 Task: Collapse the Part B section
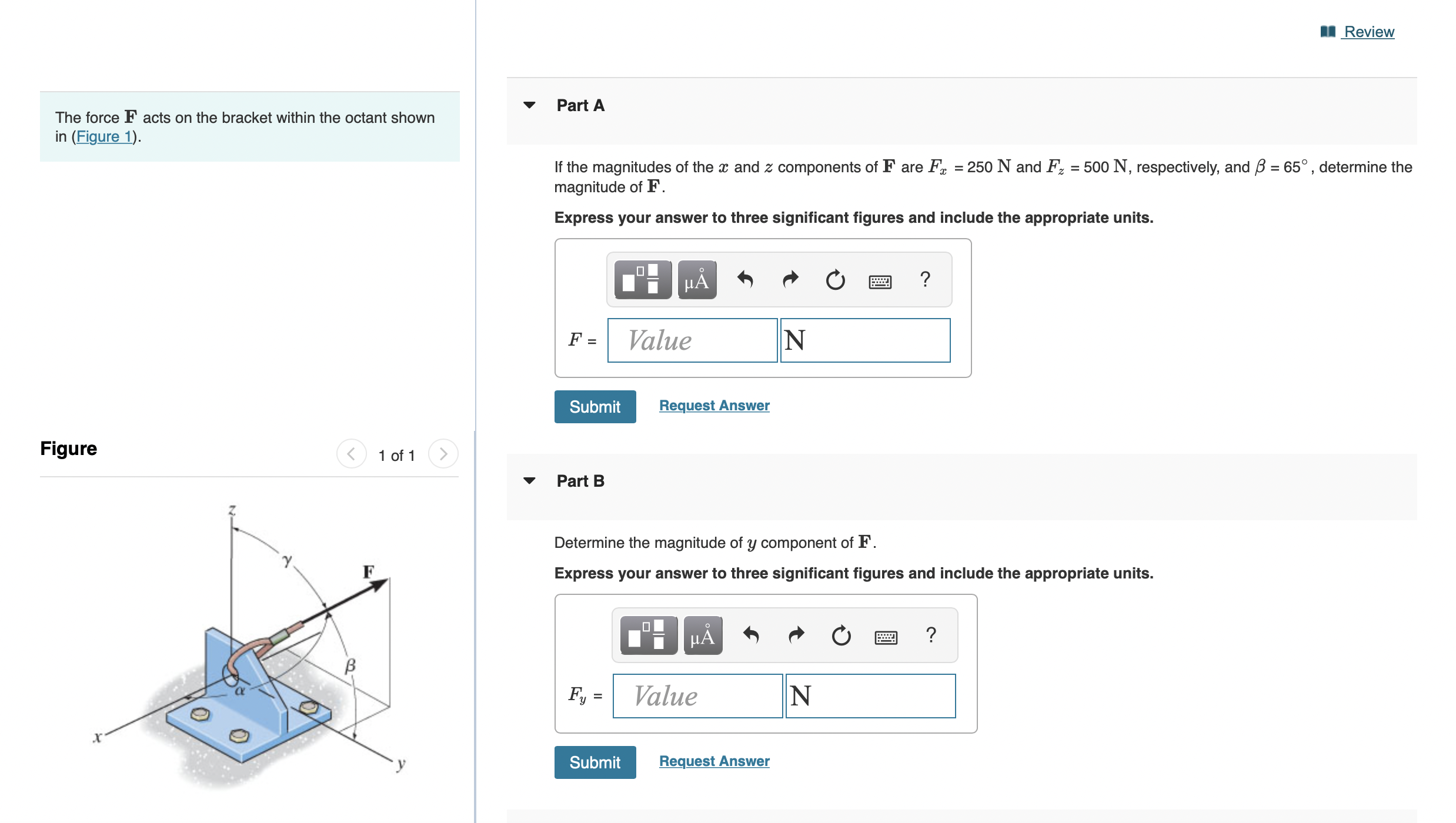tap(530, 480)
